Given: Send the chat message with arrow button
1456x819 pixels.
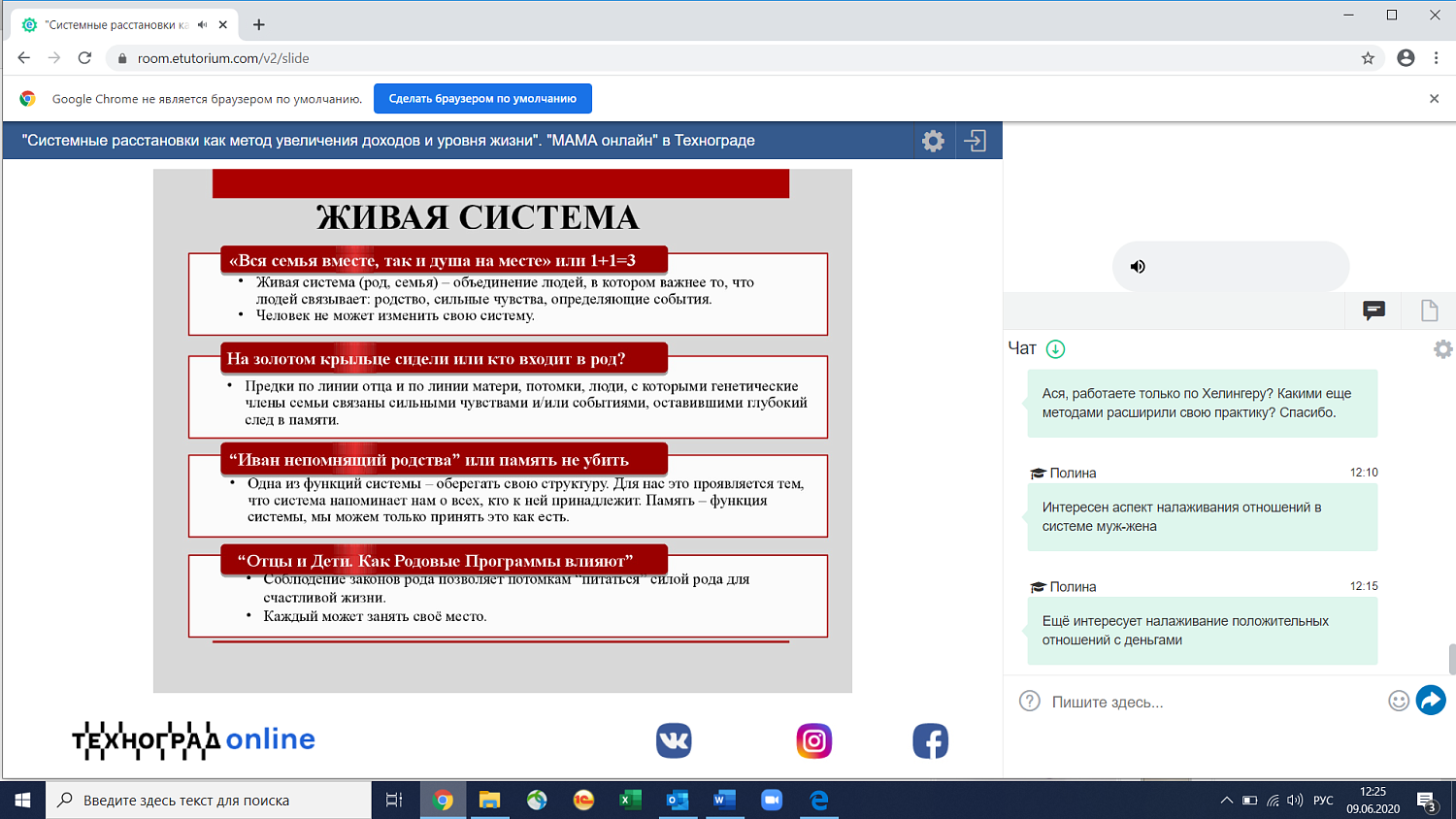Looking at the screenshot, I should click(1431, 700).
